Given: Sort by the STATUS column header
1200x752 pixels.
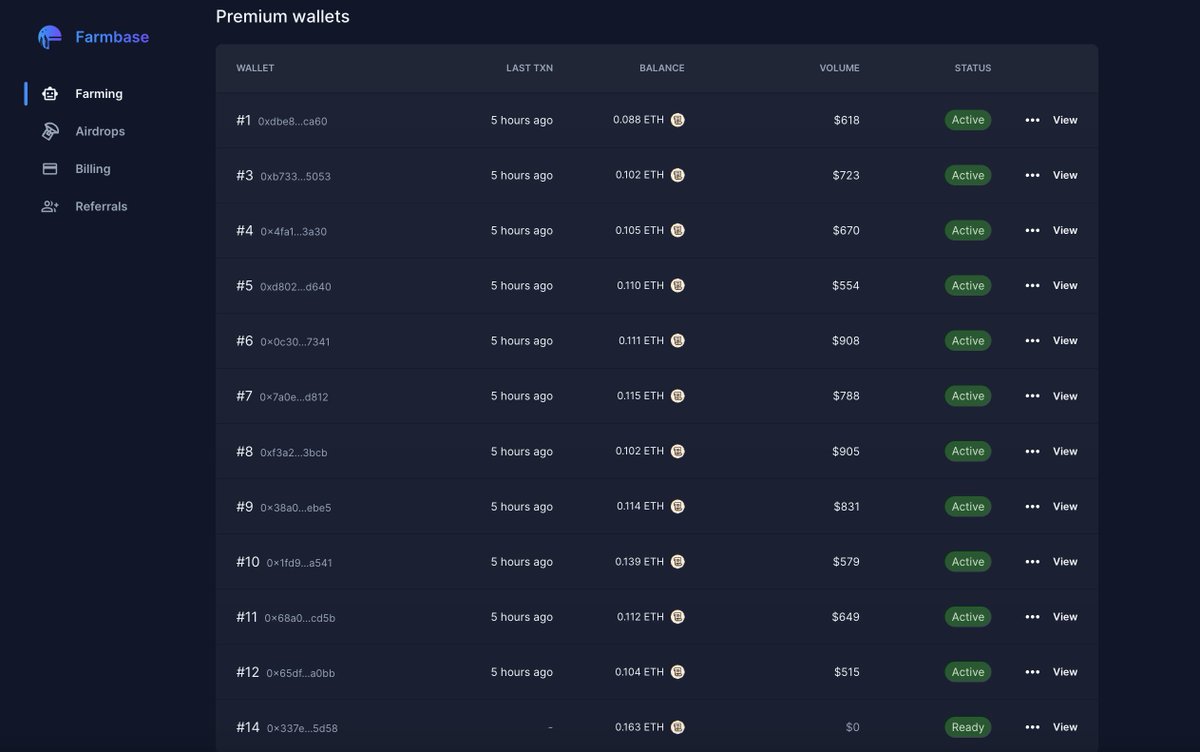Looking at the screenshot, I should (x=973, y=68).
